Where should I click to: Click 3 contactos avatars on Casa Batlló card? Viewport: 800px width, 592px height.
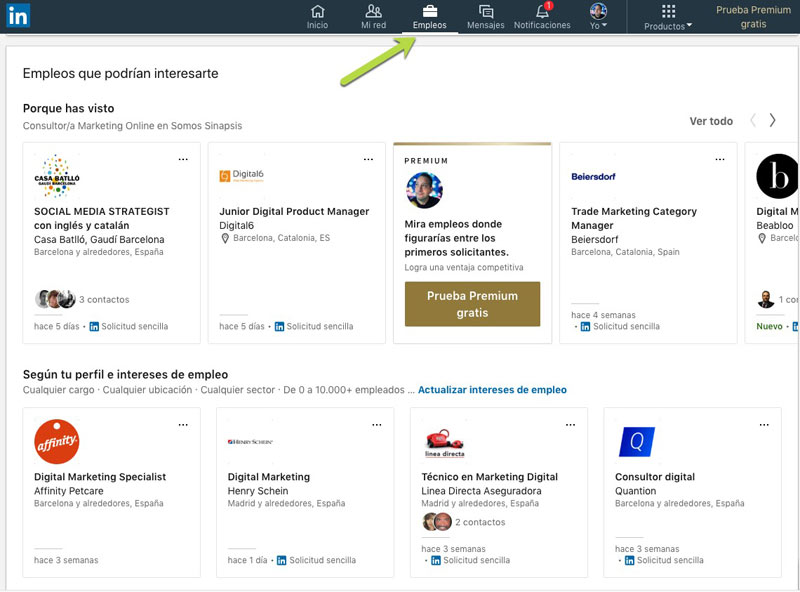(56, 299)
